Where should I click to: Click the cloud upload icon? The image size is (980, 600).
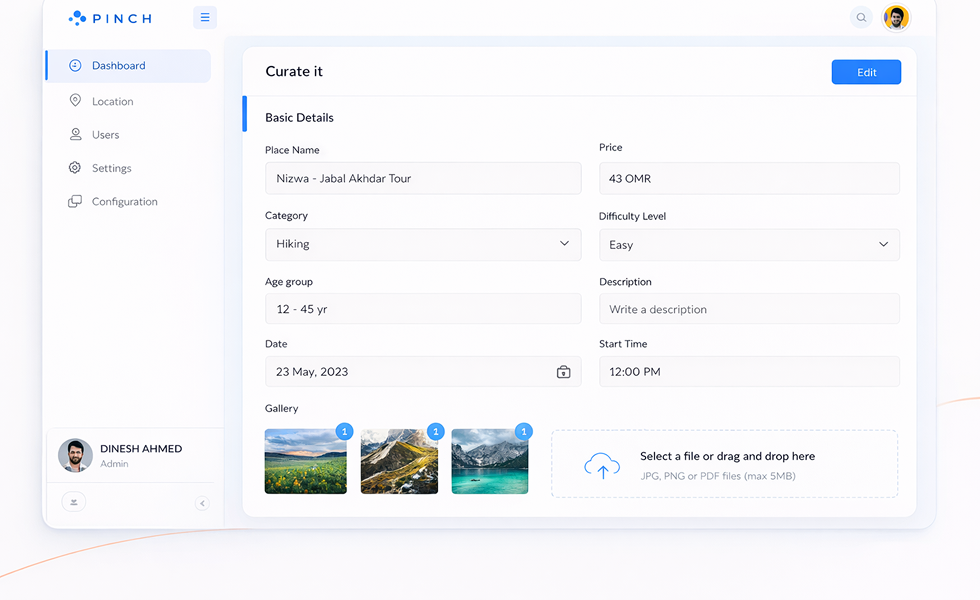pyautogui.click(x=601, y=466)
